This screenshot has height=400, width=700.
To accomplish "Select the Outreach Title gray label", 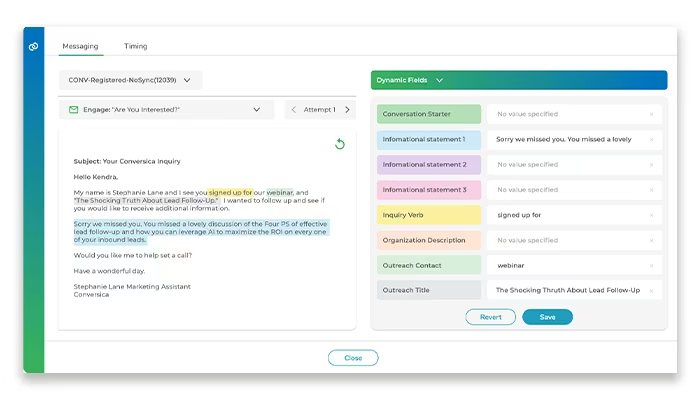I will tap(429, 290).
